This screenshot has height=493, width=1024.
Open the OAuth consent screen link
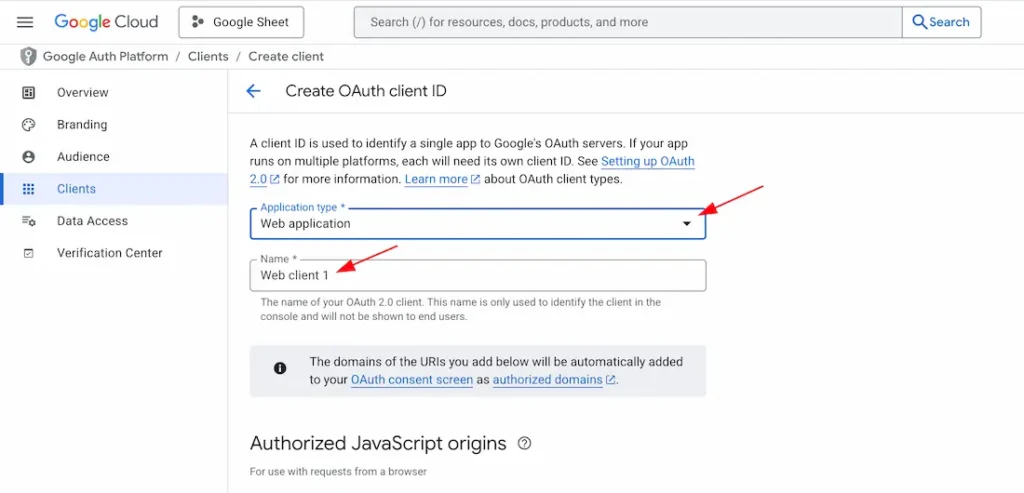(411, 380)
